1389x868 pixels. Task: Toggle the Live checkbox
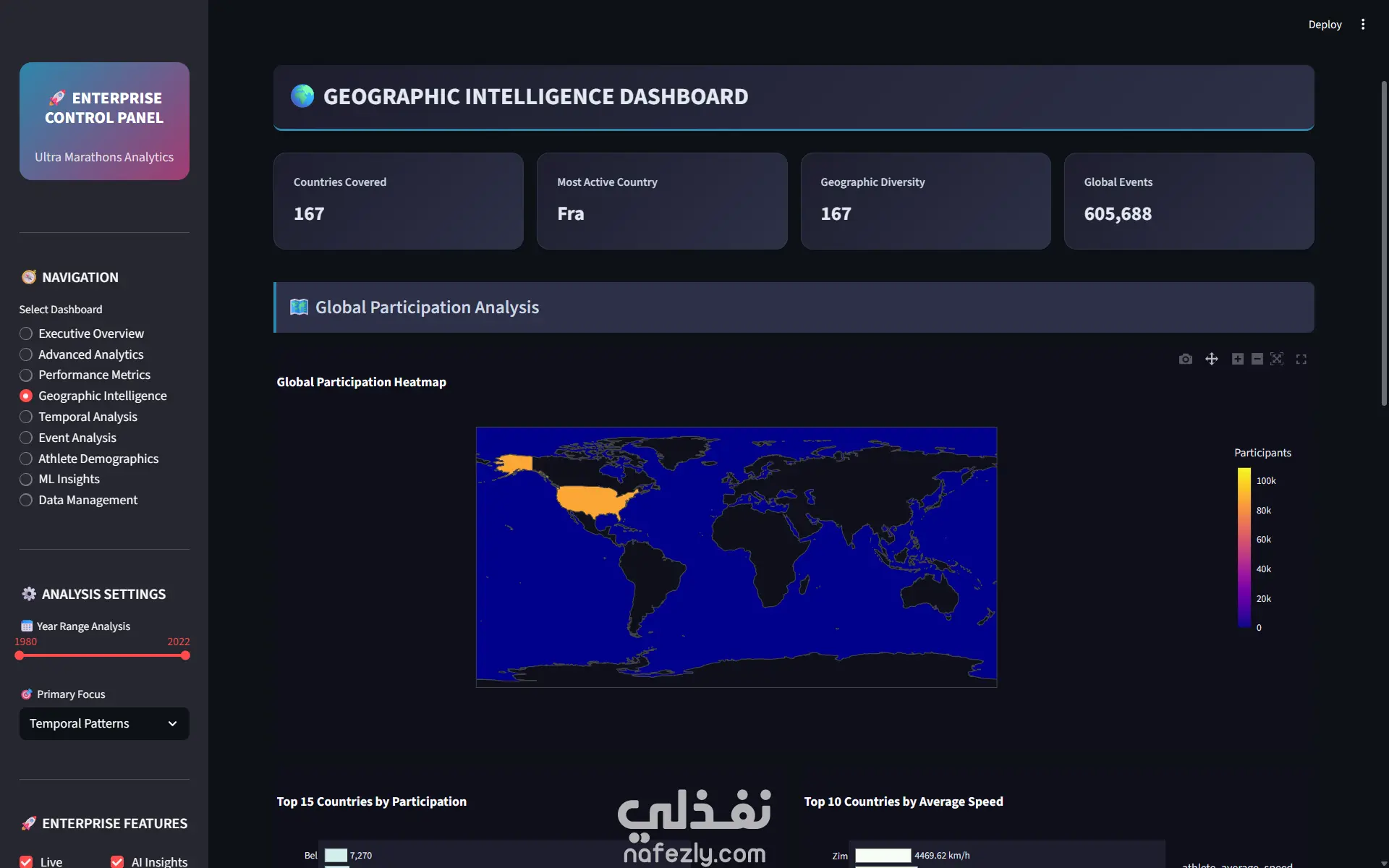[x=26, y=861]
